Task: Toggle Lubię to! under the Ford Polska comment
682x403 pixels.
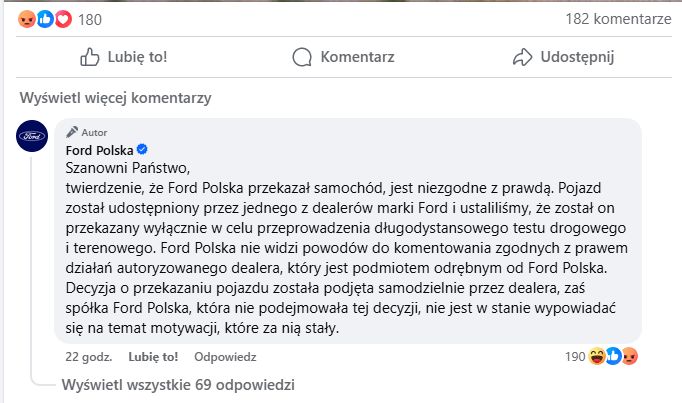Action: [153, 356]
